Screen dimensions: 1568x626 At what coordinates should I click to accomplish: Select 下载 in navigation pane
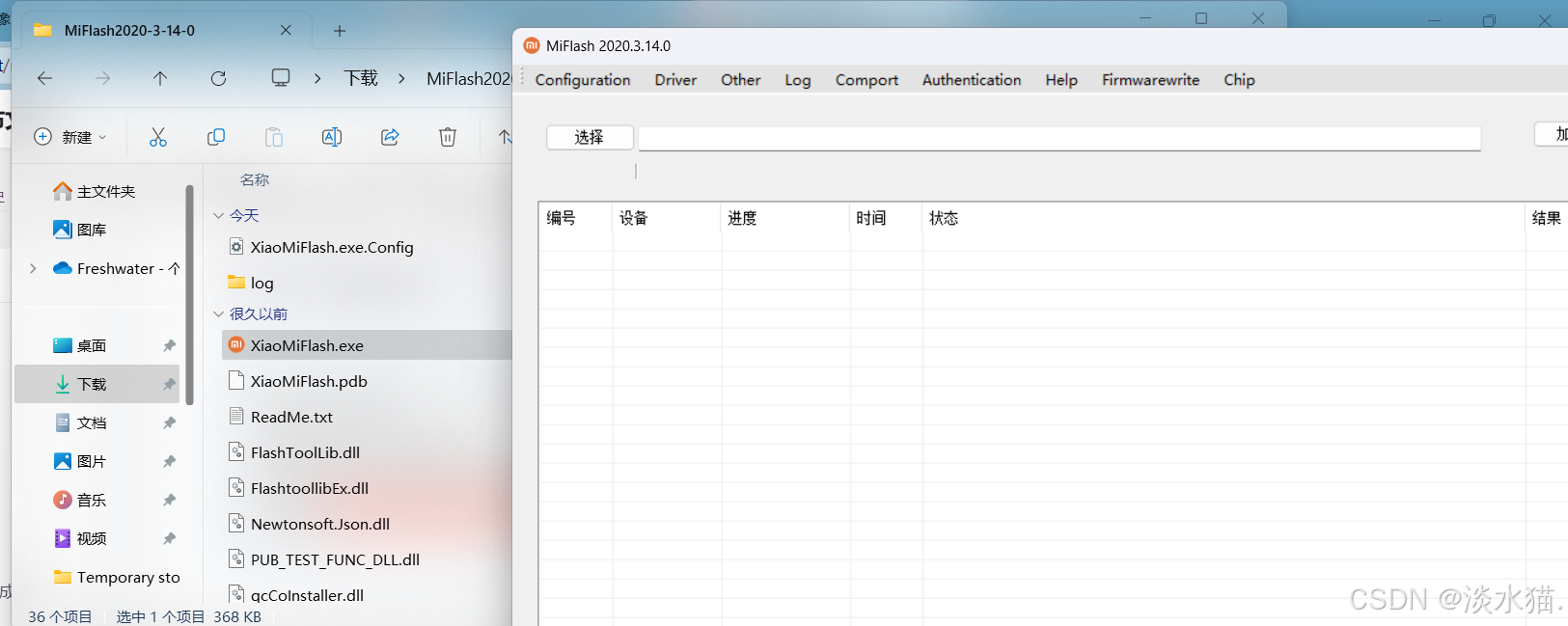[x=96, y=384]
